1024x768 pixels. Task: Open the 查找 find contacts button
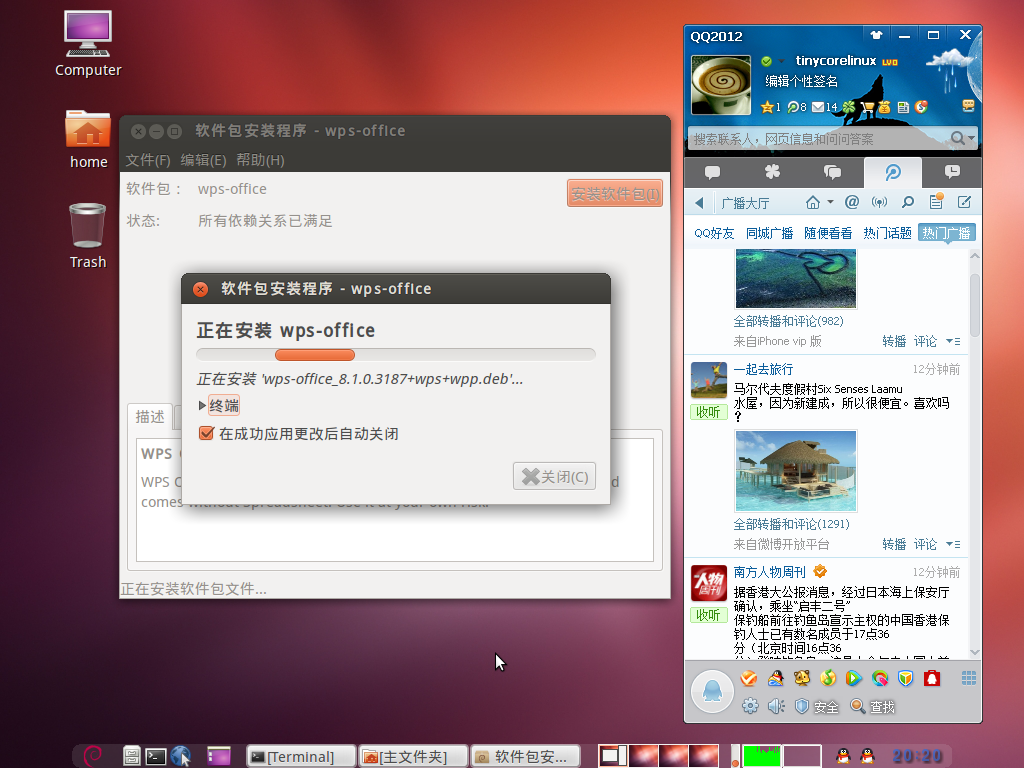(872, 707)
